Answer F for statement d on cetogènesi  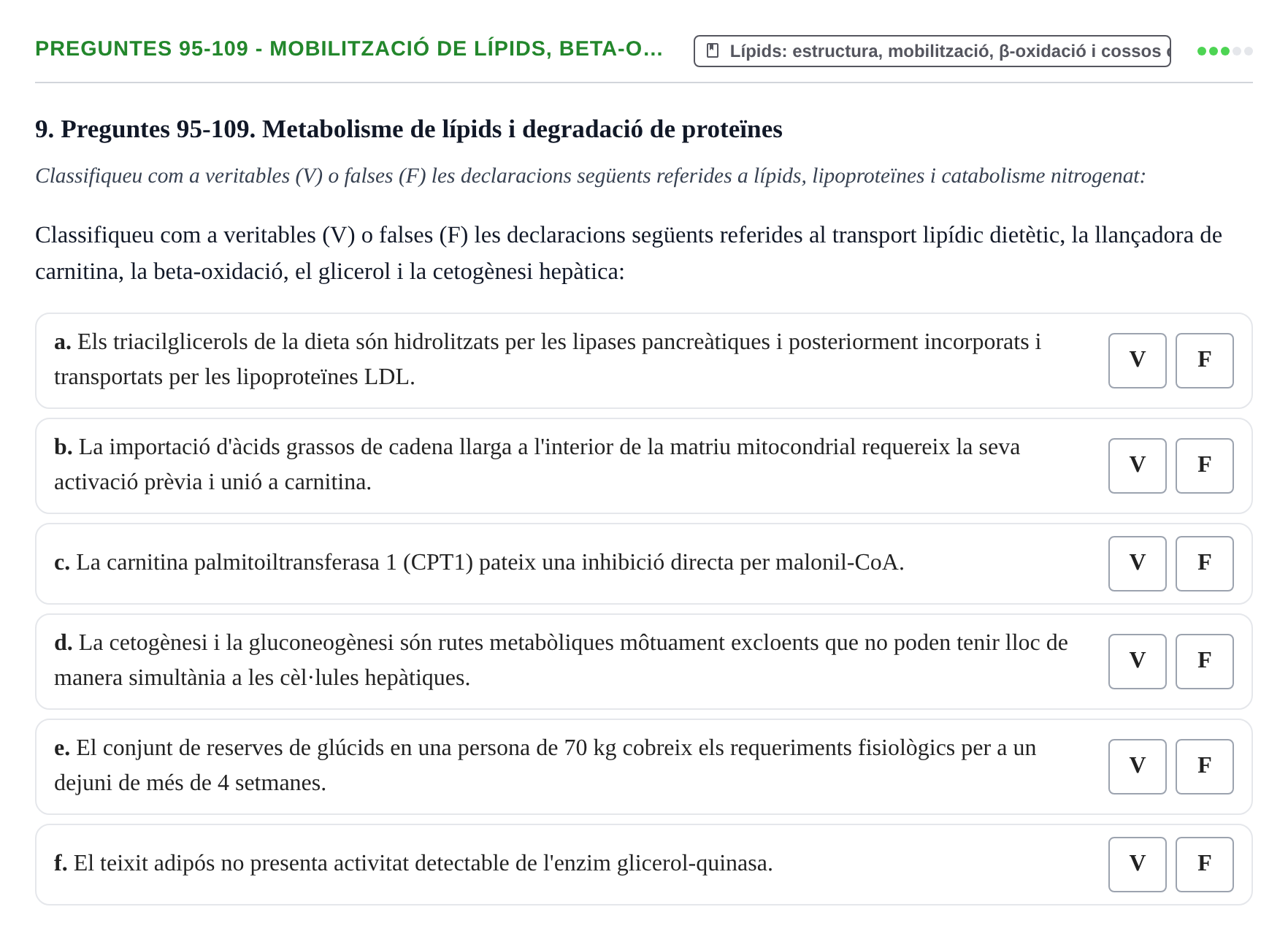click(x=1204, y=662)
